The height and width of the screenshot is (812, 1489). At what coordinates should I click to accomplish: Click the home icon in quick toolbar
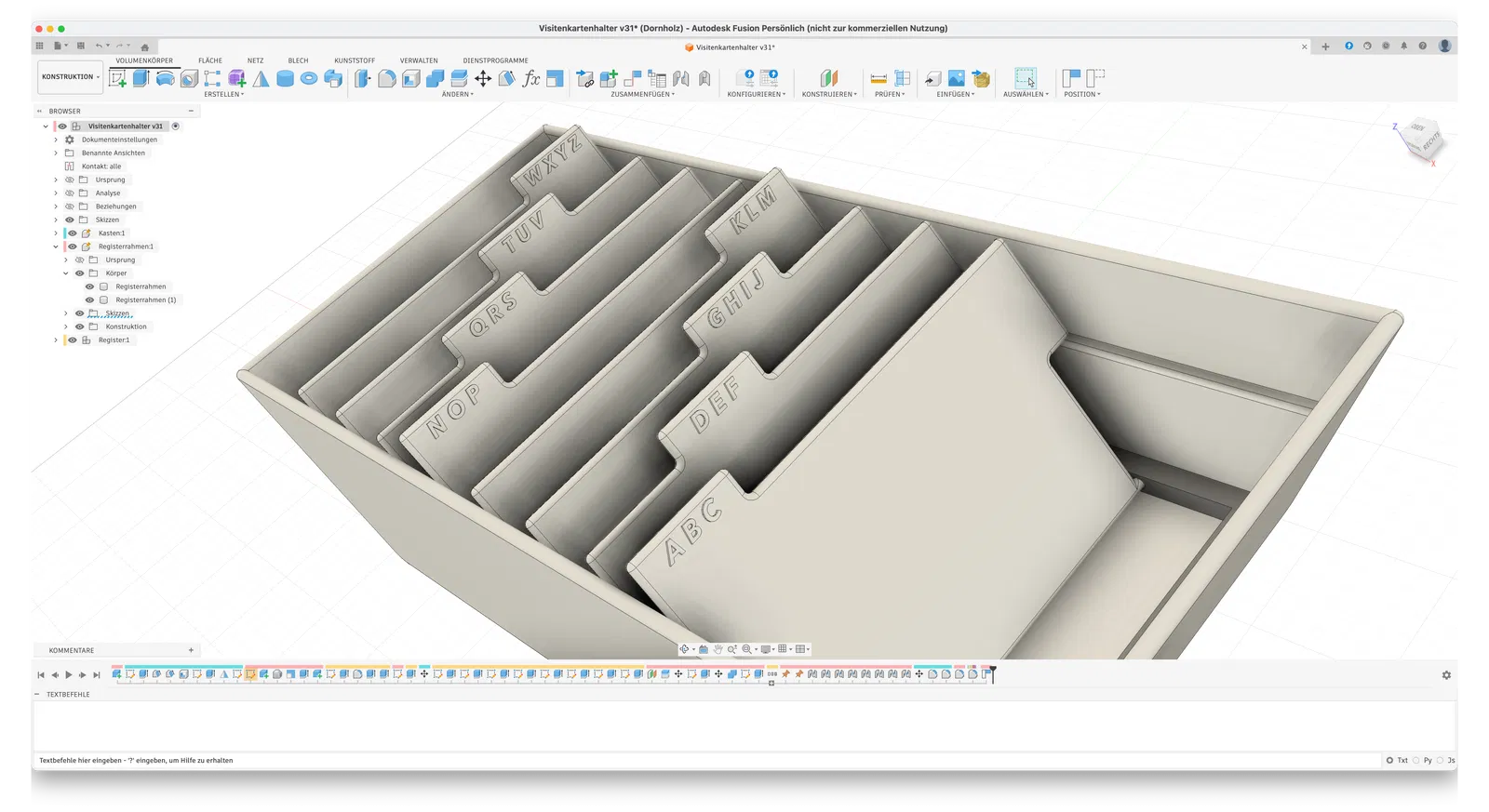144,47
